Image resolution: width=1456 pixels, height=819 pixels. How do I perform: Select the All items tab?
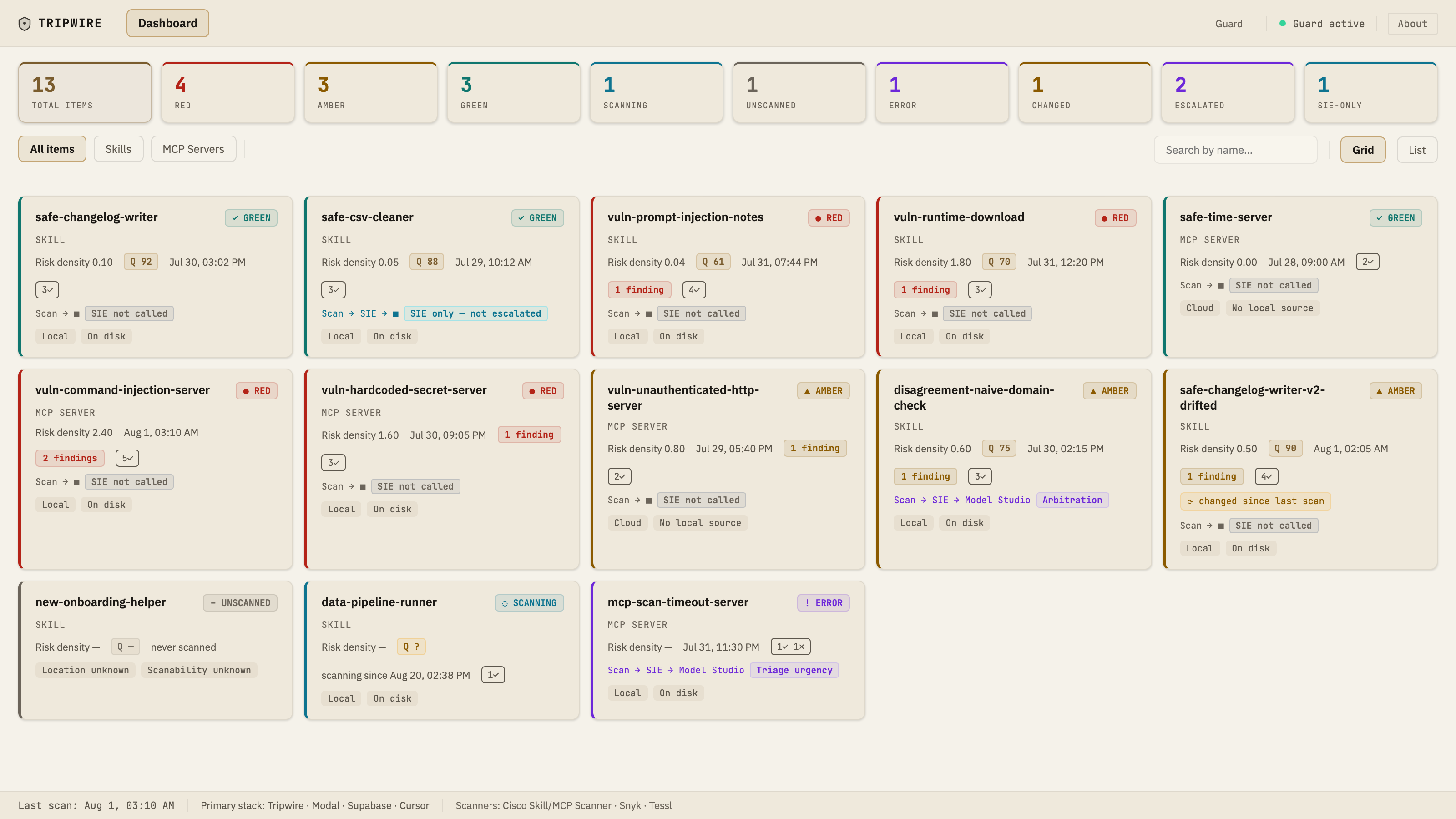pos(52,149)
